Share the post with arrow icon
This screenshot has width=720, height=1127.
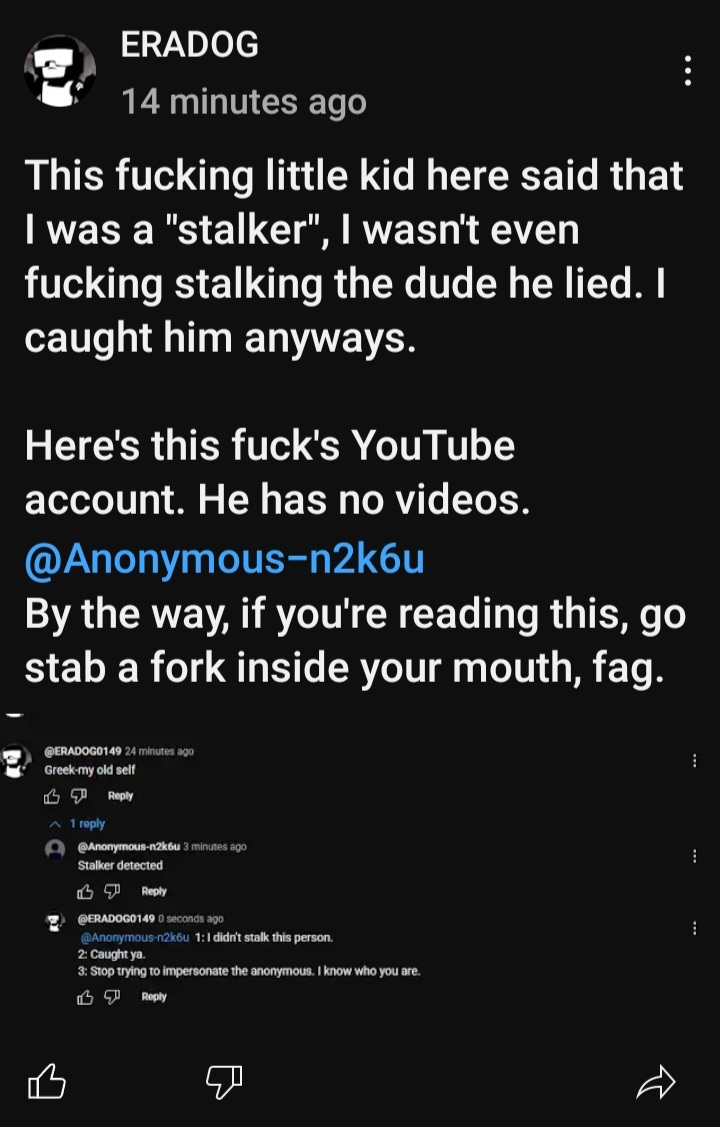656,1081
